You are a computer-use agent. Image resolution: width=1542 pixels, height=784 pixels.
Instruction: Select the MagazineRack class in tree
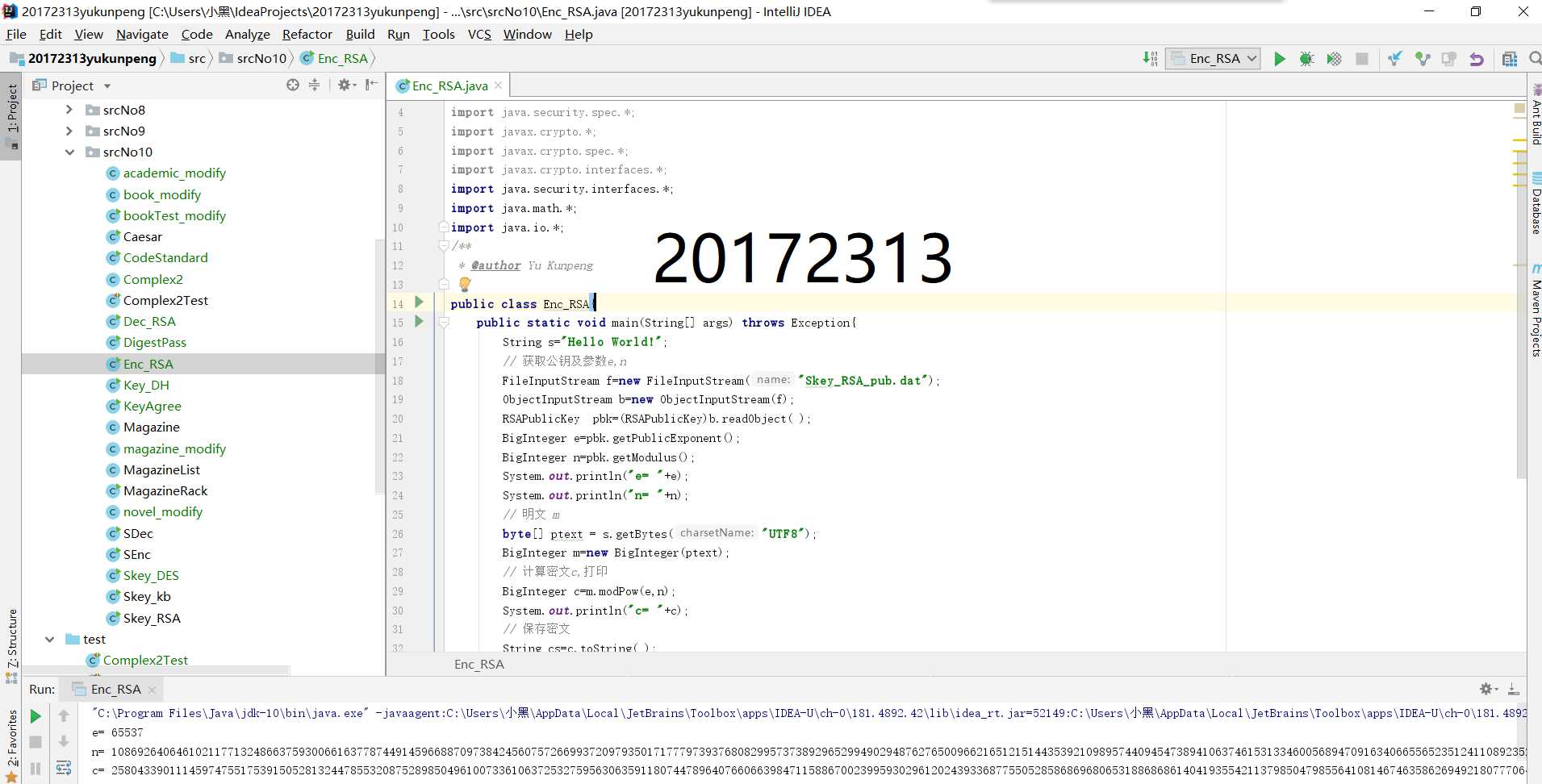click(x=165, y=490)
